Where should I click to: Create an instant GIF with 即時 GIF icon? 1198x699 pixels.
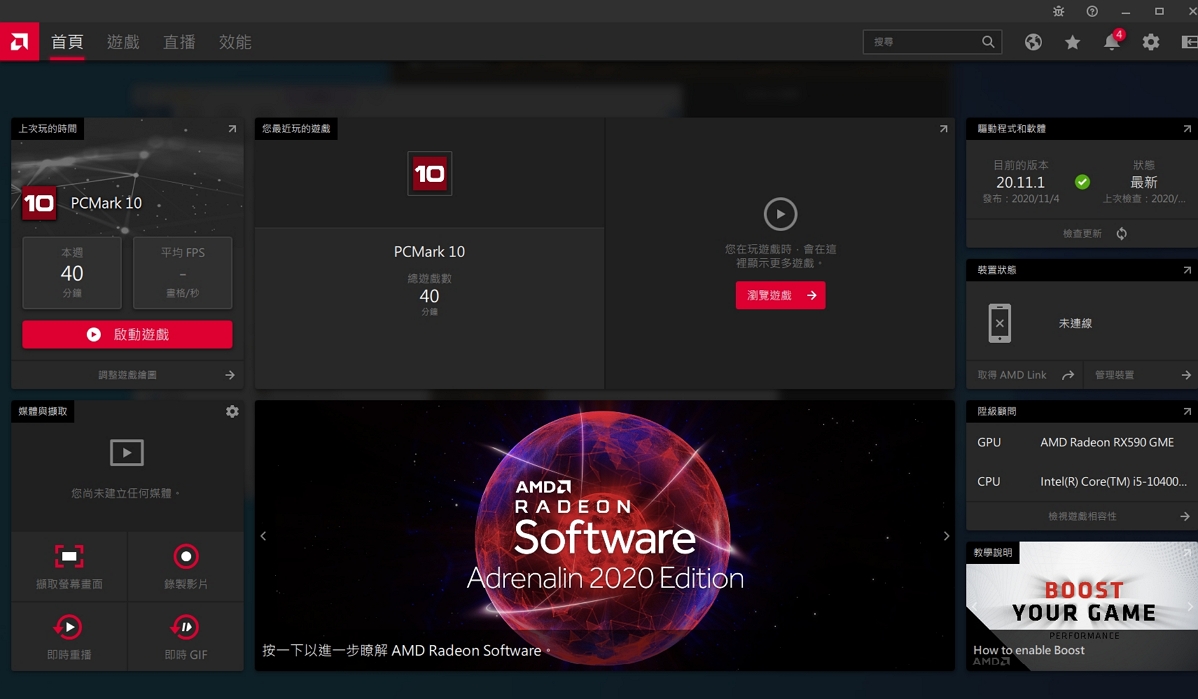(186, 627)
